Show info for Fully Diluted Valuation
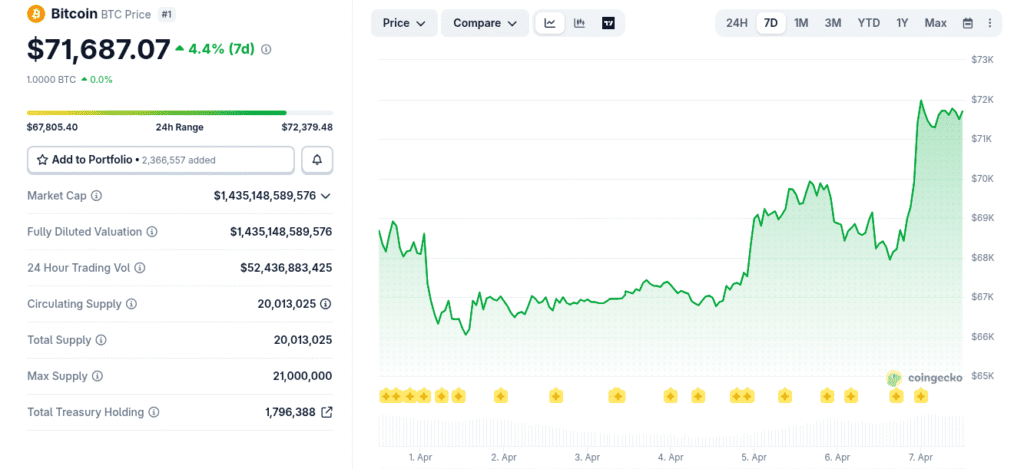1024x469 pixels. [x=152, y=232]
